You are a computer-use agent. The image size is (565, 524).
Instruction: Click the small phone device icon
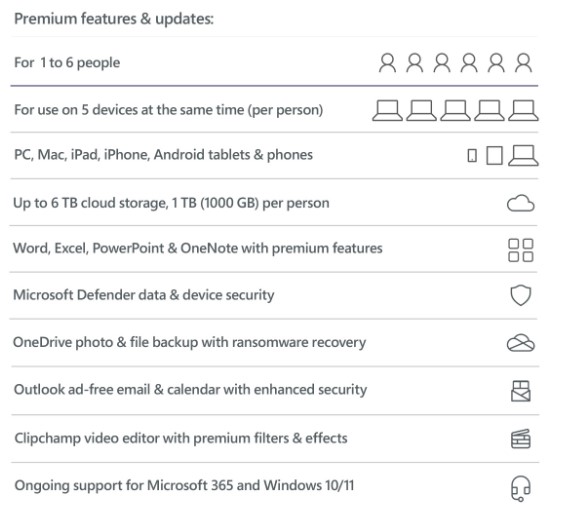[x=472, y=156]
